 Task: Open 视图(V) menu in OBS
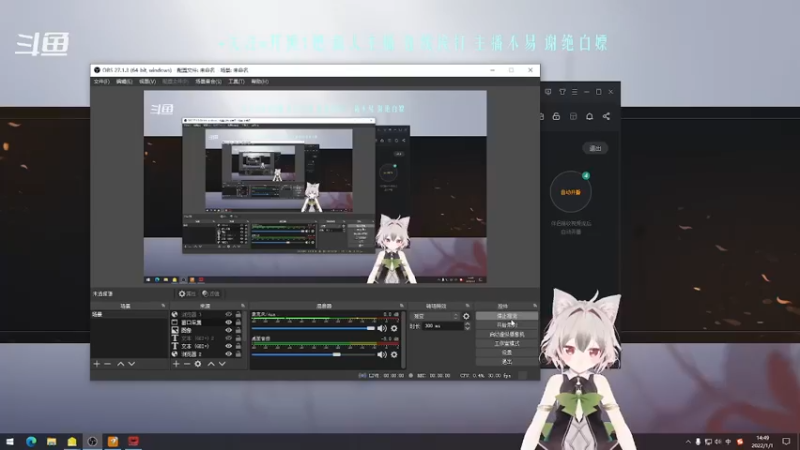click(x=147, y=82)
